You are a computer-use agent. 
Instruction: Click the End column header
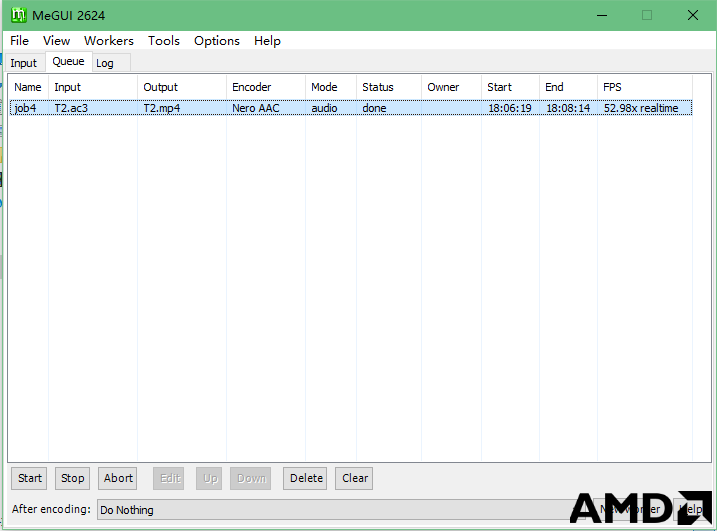[568, 87]
